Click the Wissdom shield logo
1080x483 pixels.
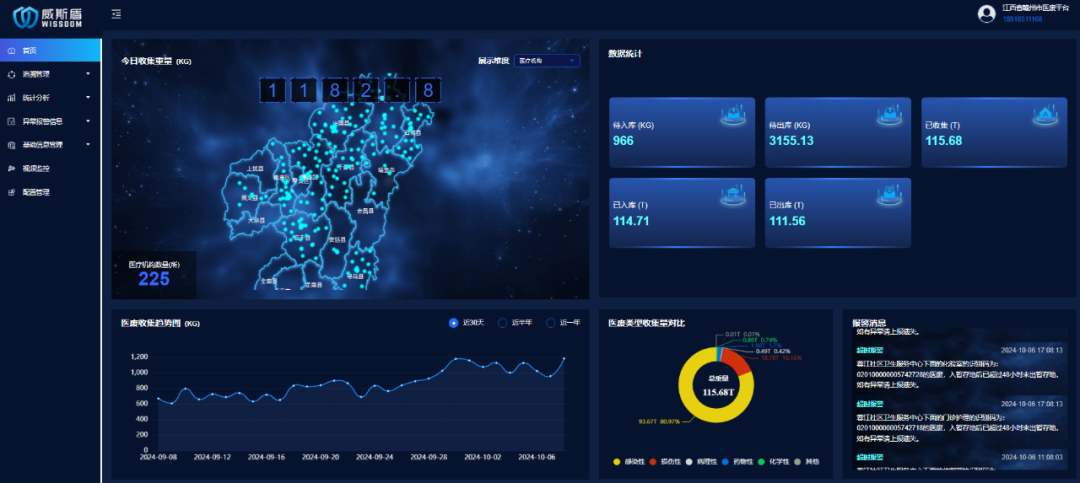pos(26,17)
